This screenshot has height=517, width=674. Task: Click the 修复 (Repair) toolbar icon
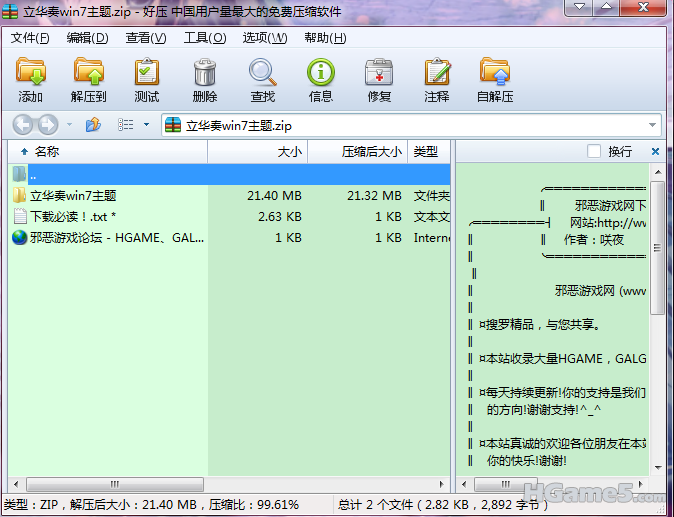pyautogui.click(x=379, y=80)
